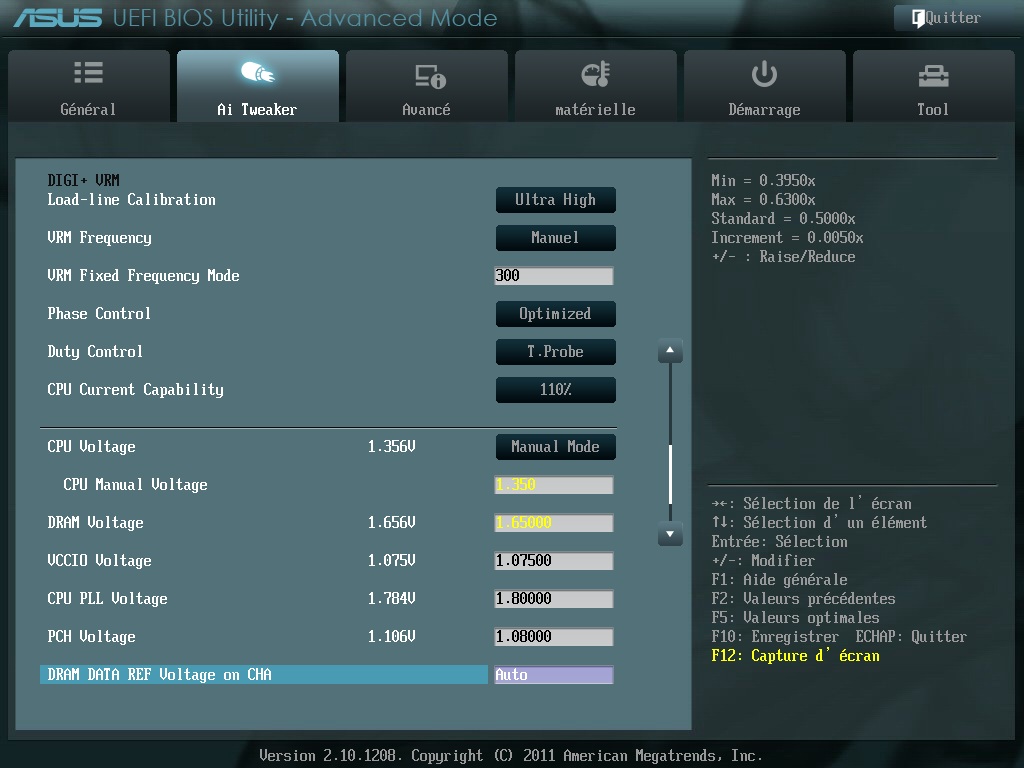Select the CPU Manual Voltage field
Viewport: 1024px width, 768px height.
tap(553, 485)
